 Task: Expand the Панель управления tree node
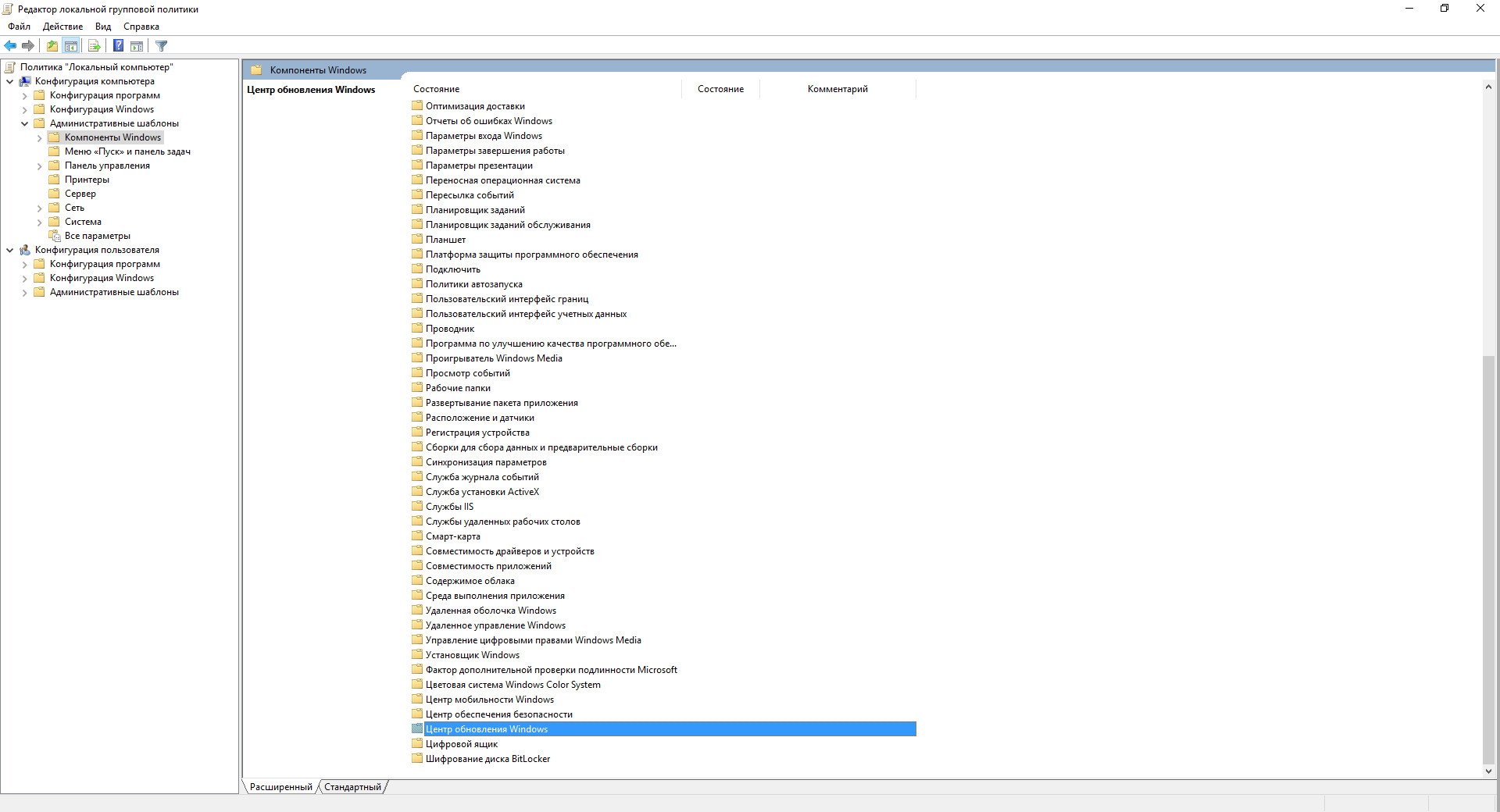pyautogui.click(x=39, y=166)
